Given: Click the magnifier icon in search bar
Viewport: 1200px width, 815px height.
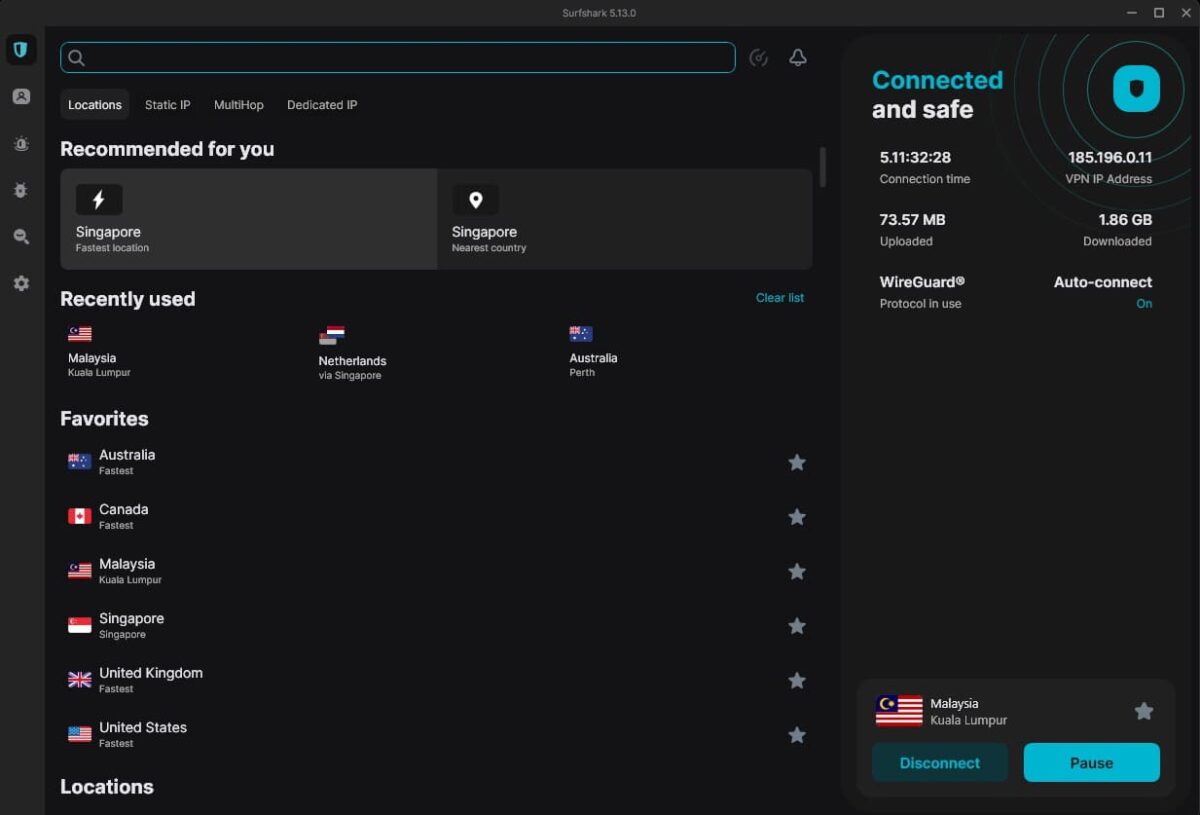Looking at the screenshot, I should coord(77,58).
